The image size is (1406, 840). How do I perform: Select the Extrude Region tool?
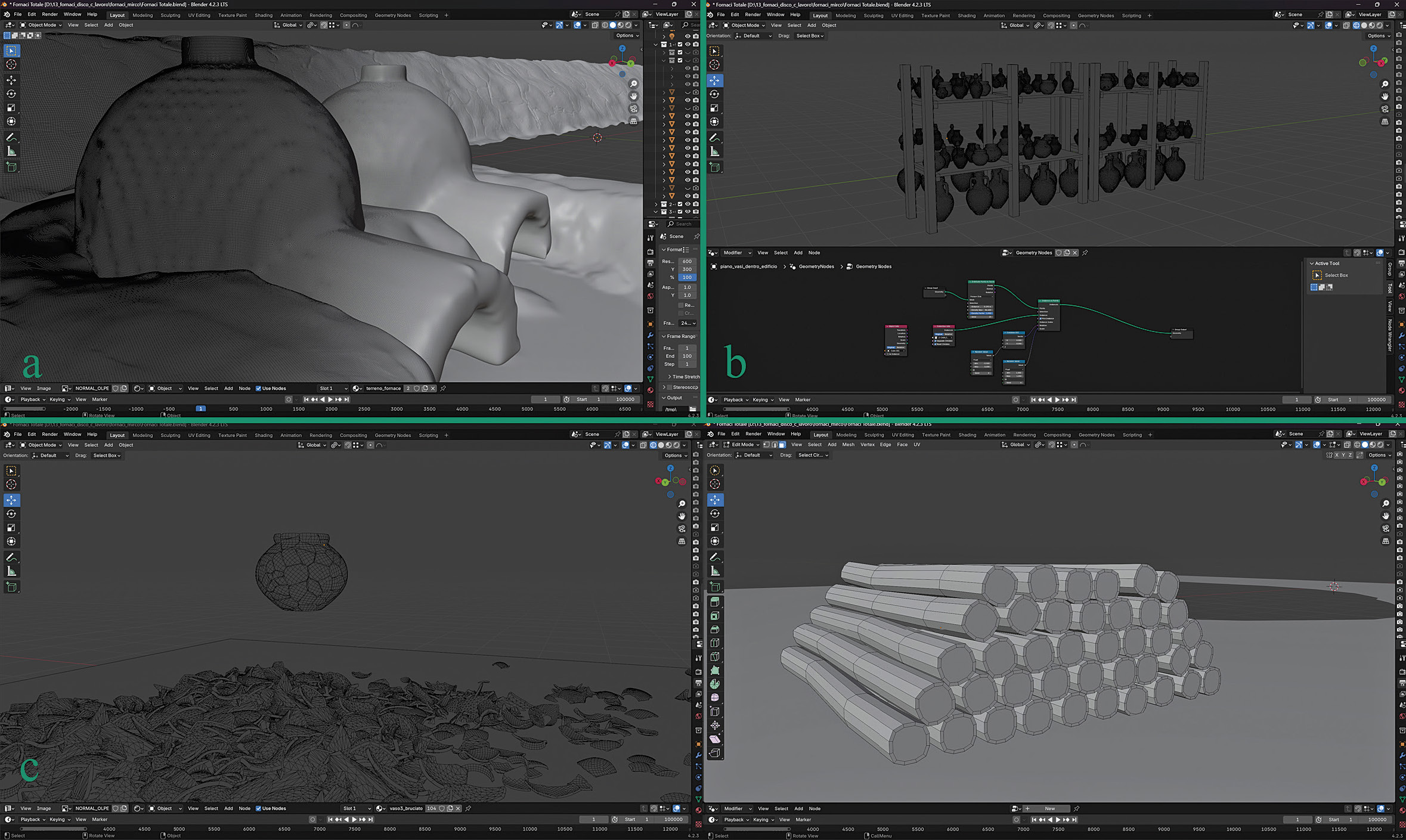(714, 602)
